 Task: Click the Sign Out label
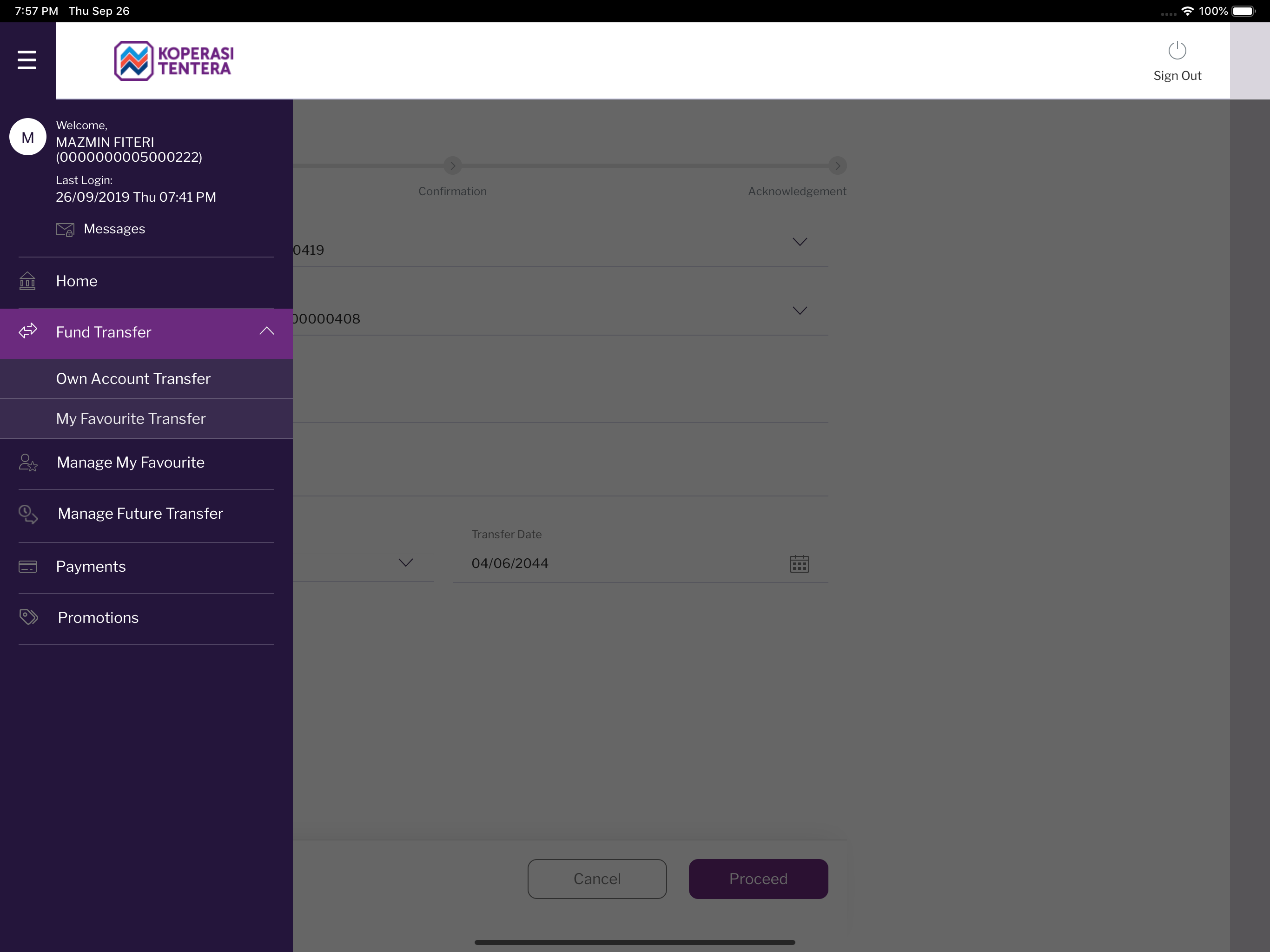(1177, 76)
